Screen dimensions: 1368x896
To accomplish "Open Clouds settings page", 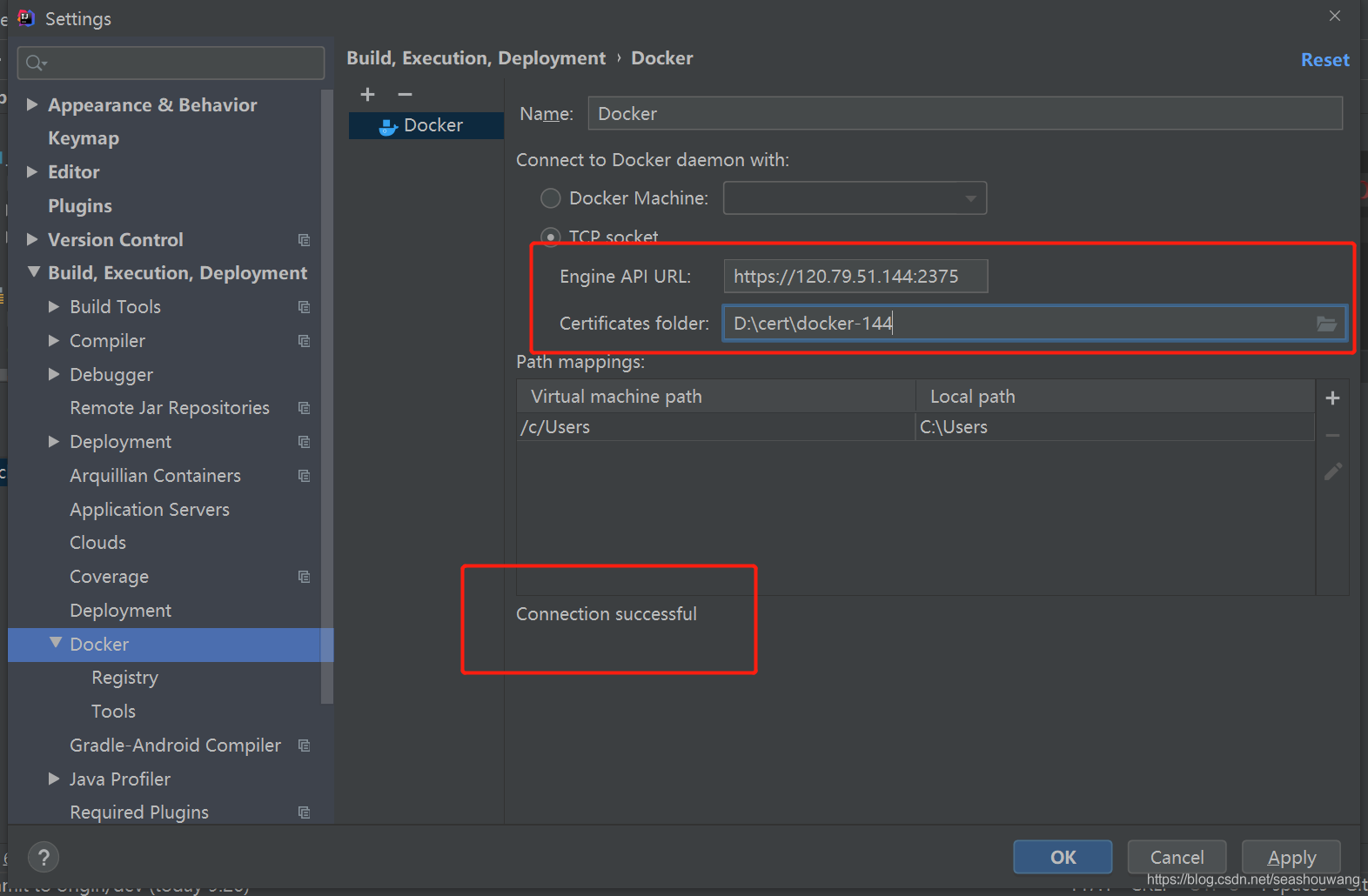I will tap(97, 543).
